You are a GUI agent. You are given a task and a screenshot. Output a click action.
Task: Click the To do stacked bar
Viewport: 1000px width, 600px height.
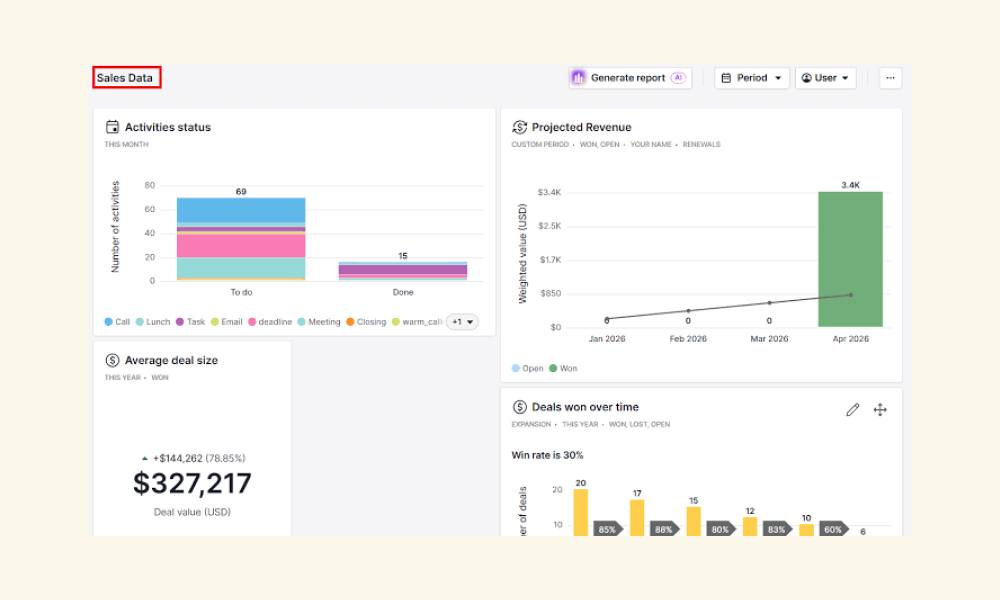[241, 239]
